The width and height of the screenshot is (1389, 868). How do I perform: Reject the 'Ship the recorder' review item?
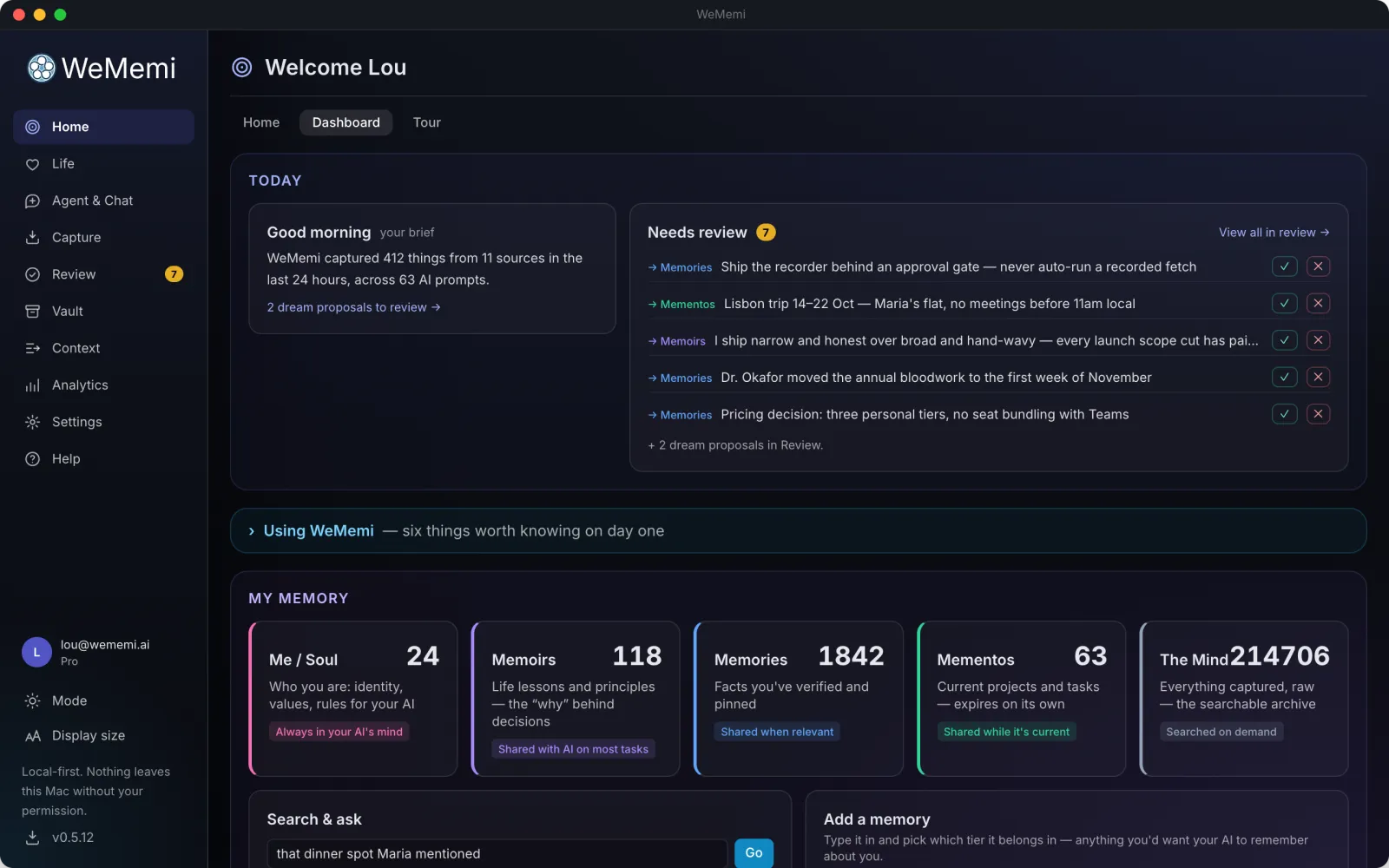[1318, 266]
